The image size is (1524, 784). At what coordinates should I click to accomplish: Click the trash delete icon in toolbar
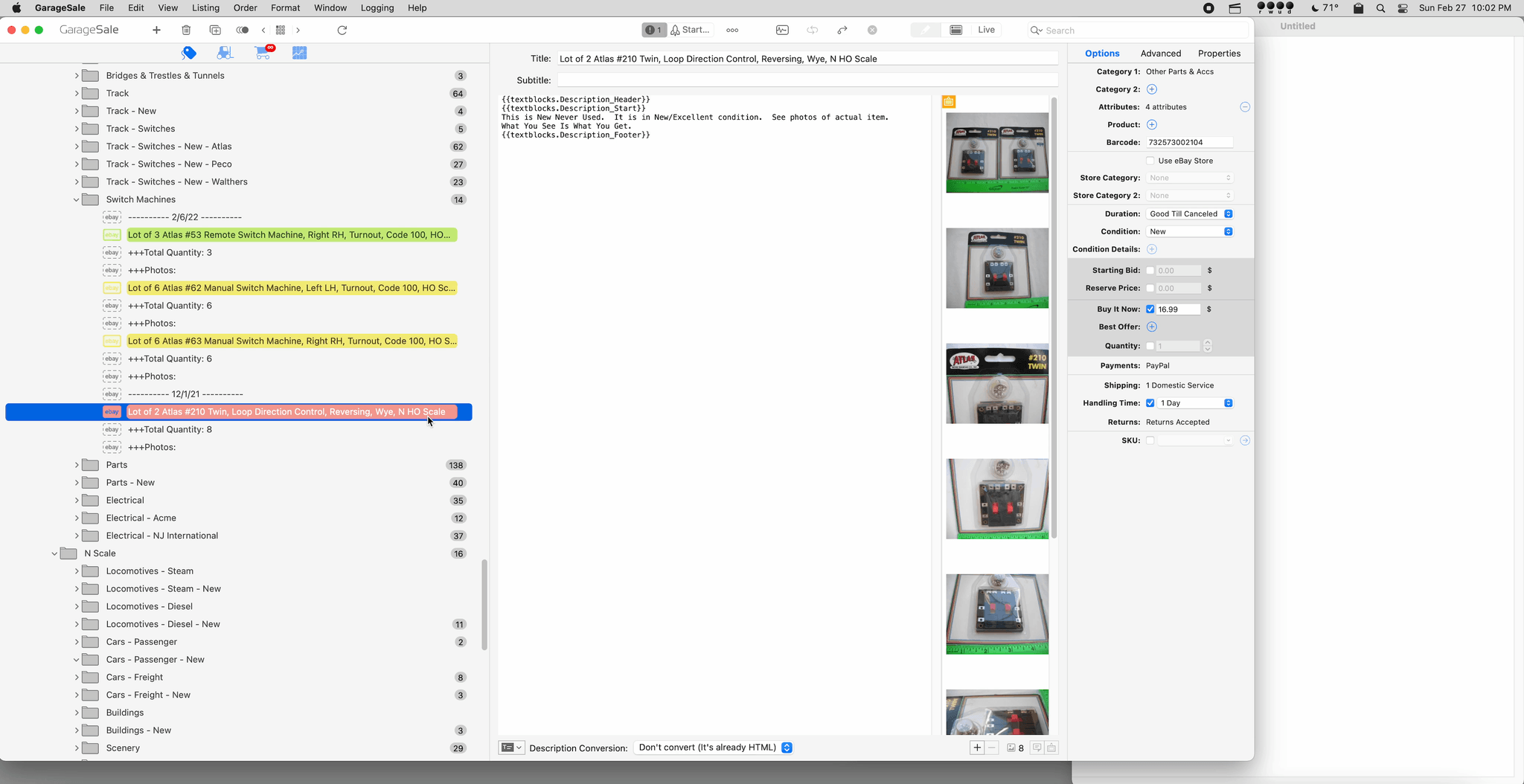click(x=186, y=30)
